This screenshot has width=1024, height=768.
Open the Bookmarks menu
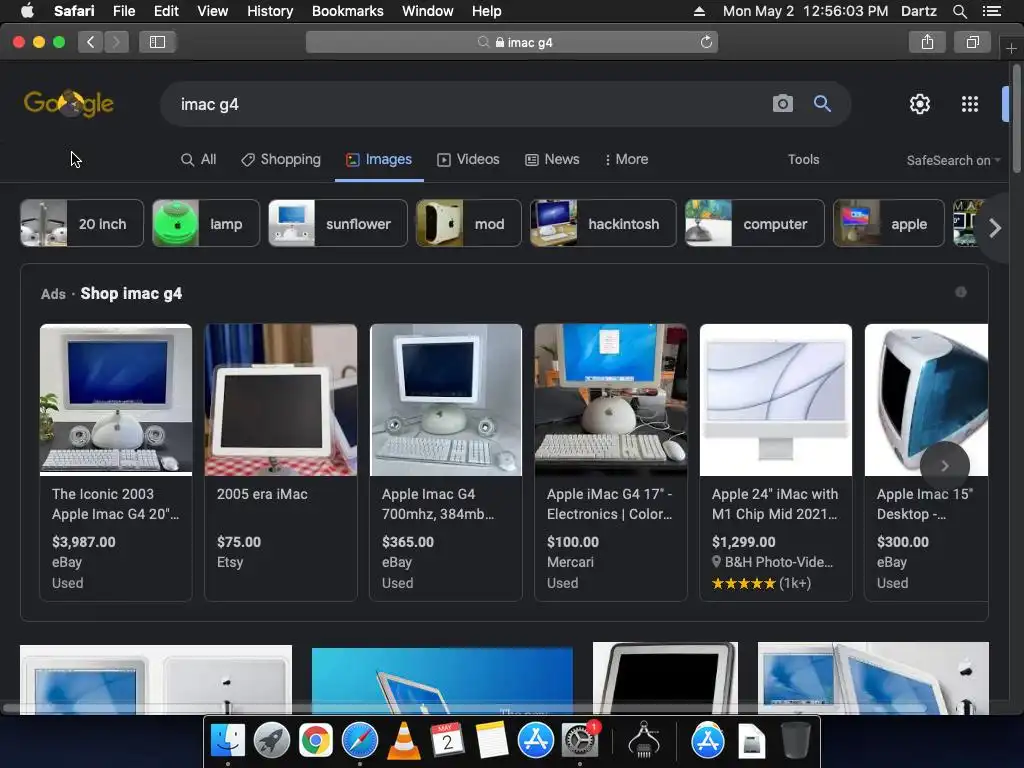pos(347,11)
